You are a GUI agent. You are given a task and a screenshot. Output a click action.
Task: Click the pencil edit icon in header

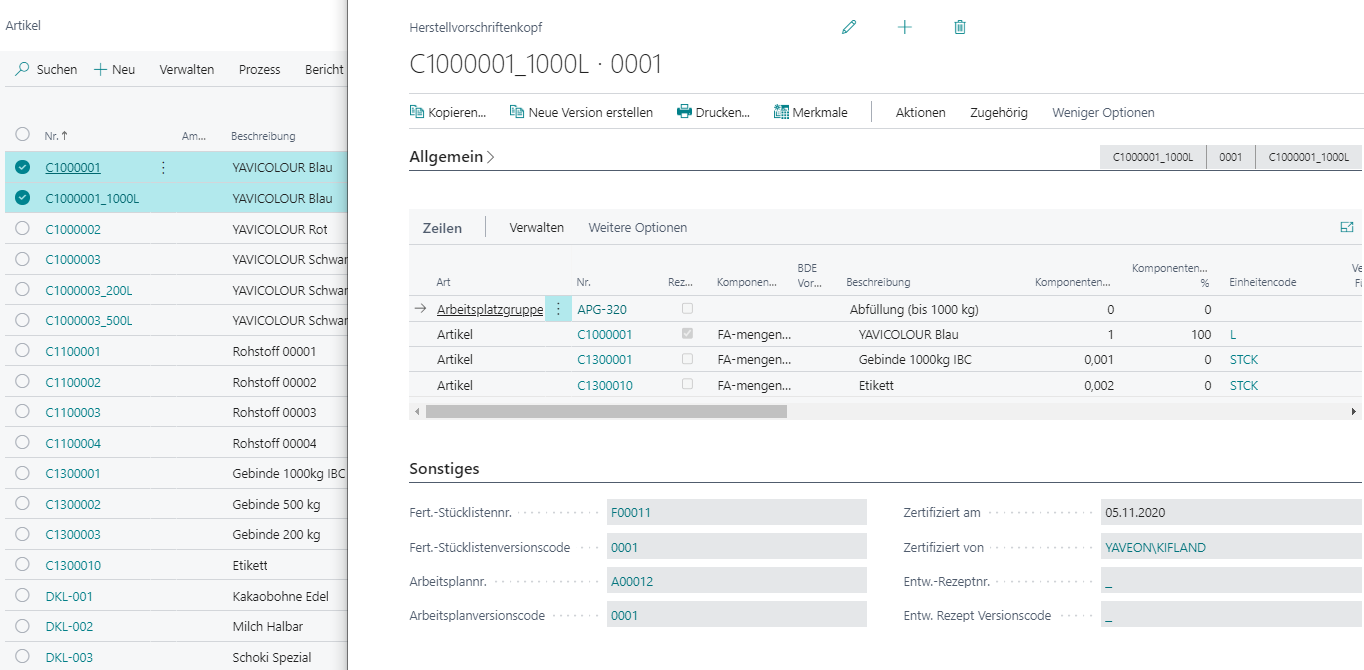849,27
